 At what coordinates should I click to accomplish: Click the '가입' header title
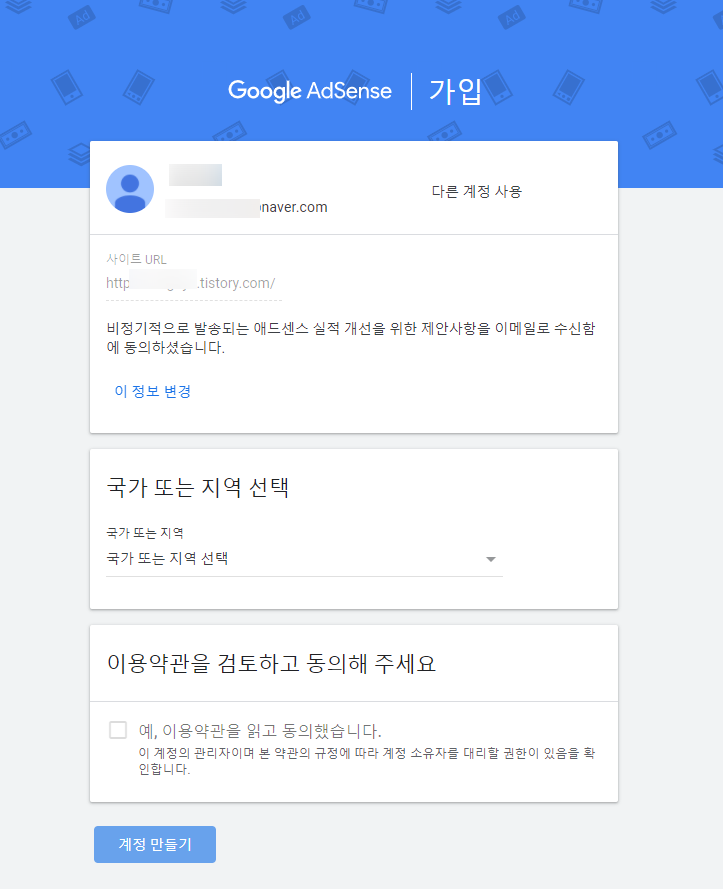pos(455,91)
